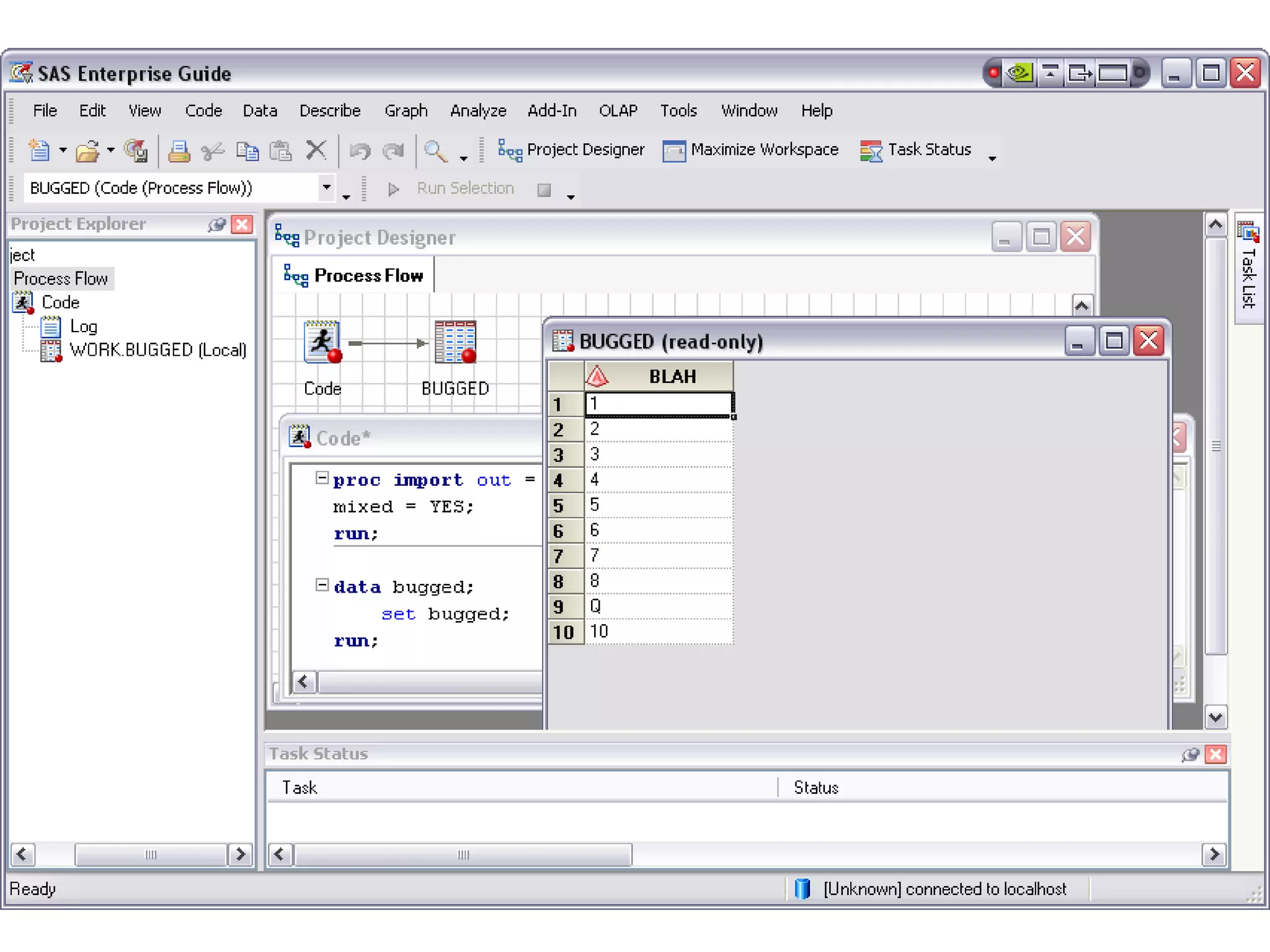Open the Analyze menu
Viewport: 1270px width, 952px height.
click(x=477, y=111)
